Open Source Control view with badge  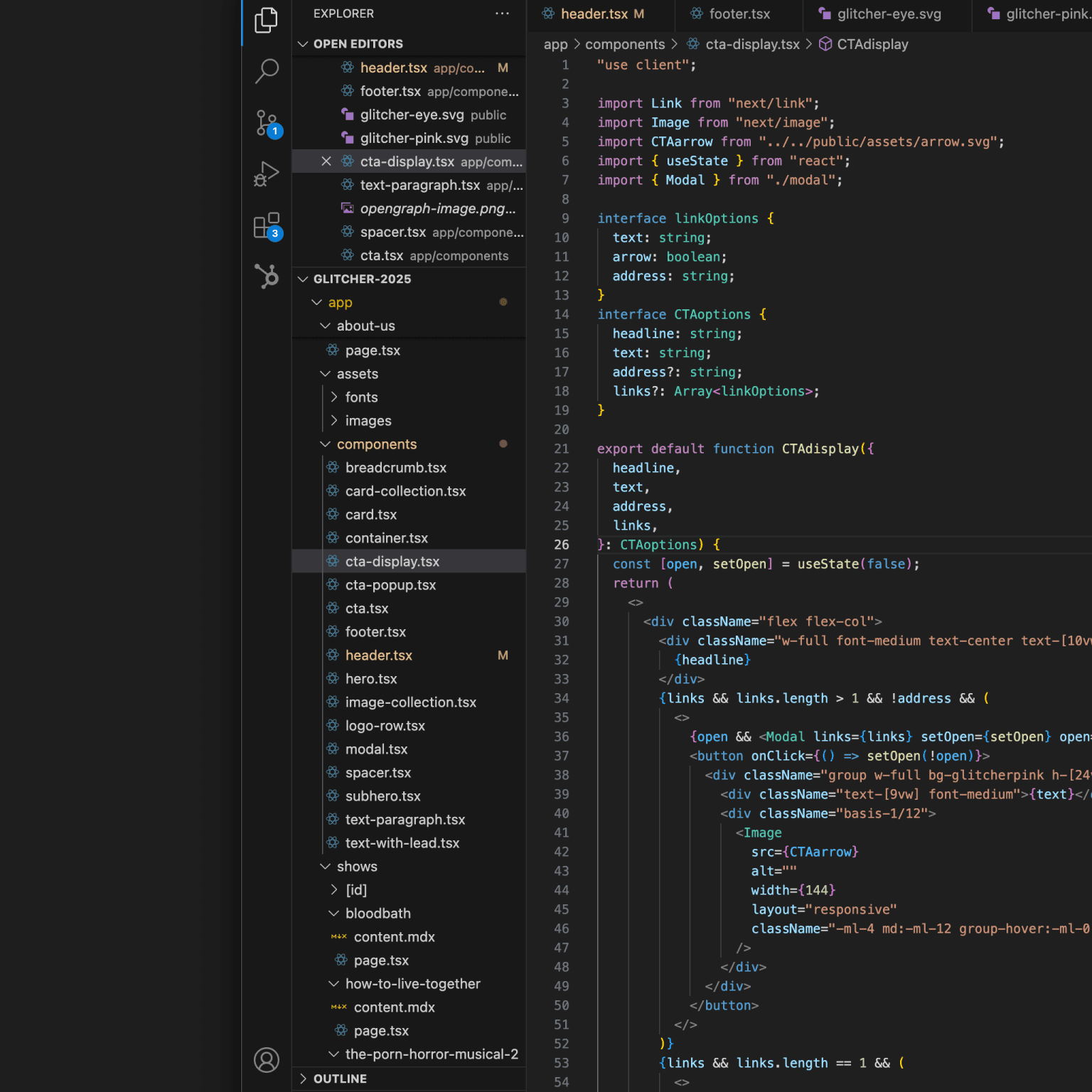click(267, 123)
